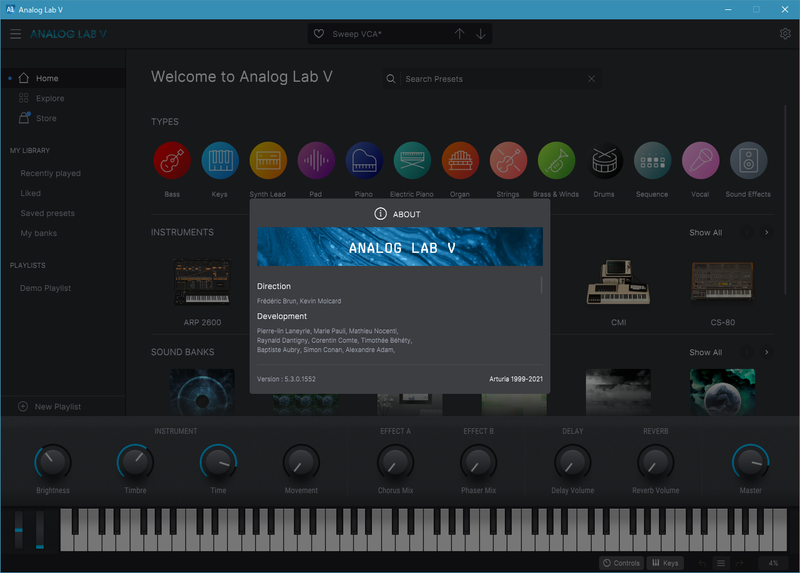Image resolution: width=800 pixels, height=573 pixels.
Task: Open the bottom bar history list icon
Action: click(721, 563)
